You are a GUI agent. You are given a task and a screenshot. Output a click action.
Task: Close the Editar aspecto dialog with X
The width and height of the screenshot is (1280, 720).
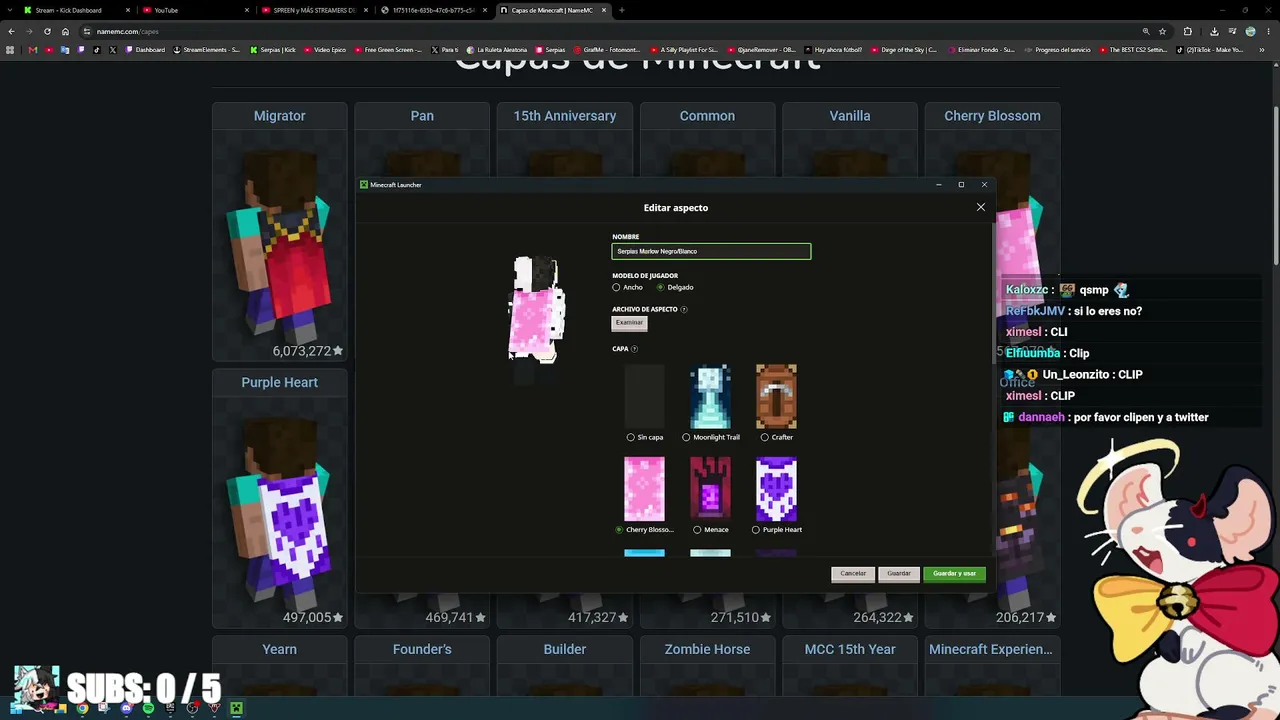coord(981,208)
